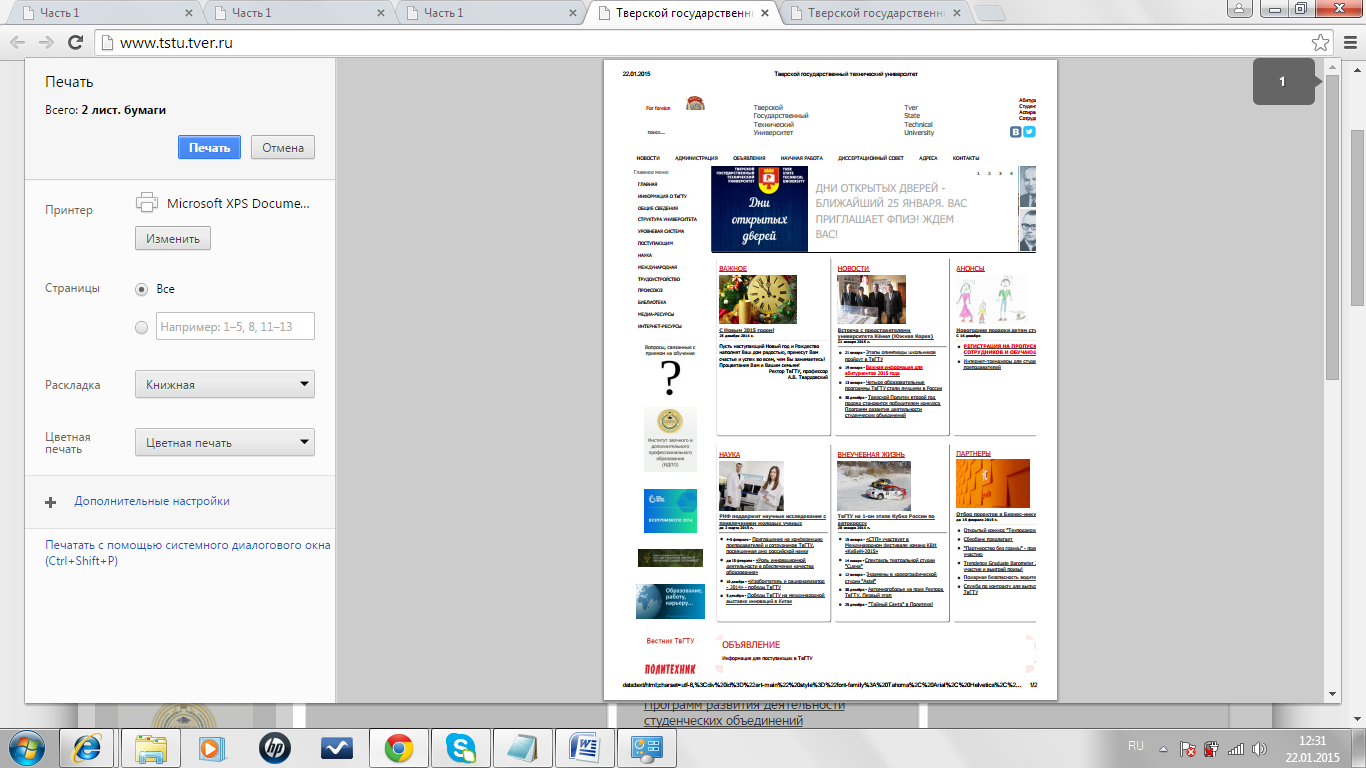The height and width of the screenshot is (768, 1366).
Task: Switch to Chrome icon in the taskbar
Action: (399, 747)
